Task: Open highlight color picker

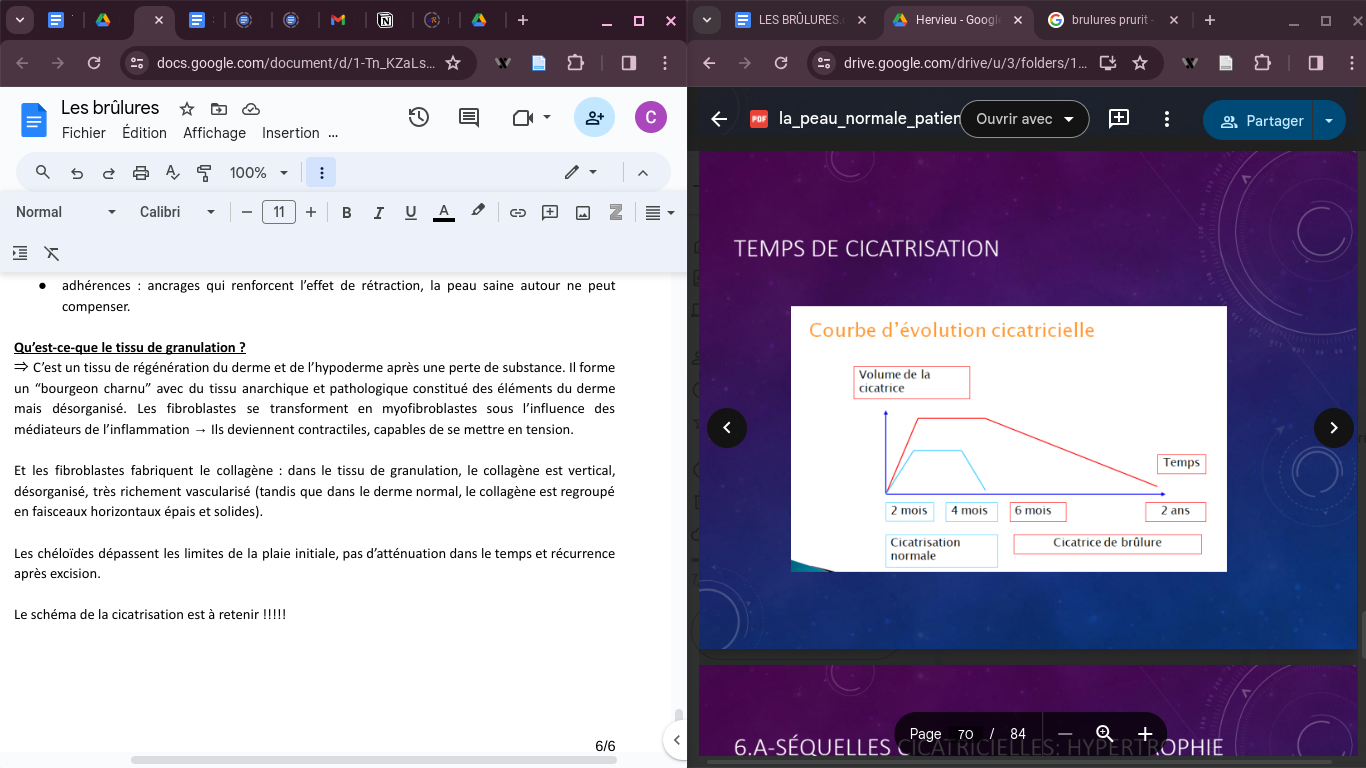Action: 478,212
